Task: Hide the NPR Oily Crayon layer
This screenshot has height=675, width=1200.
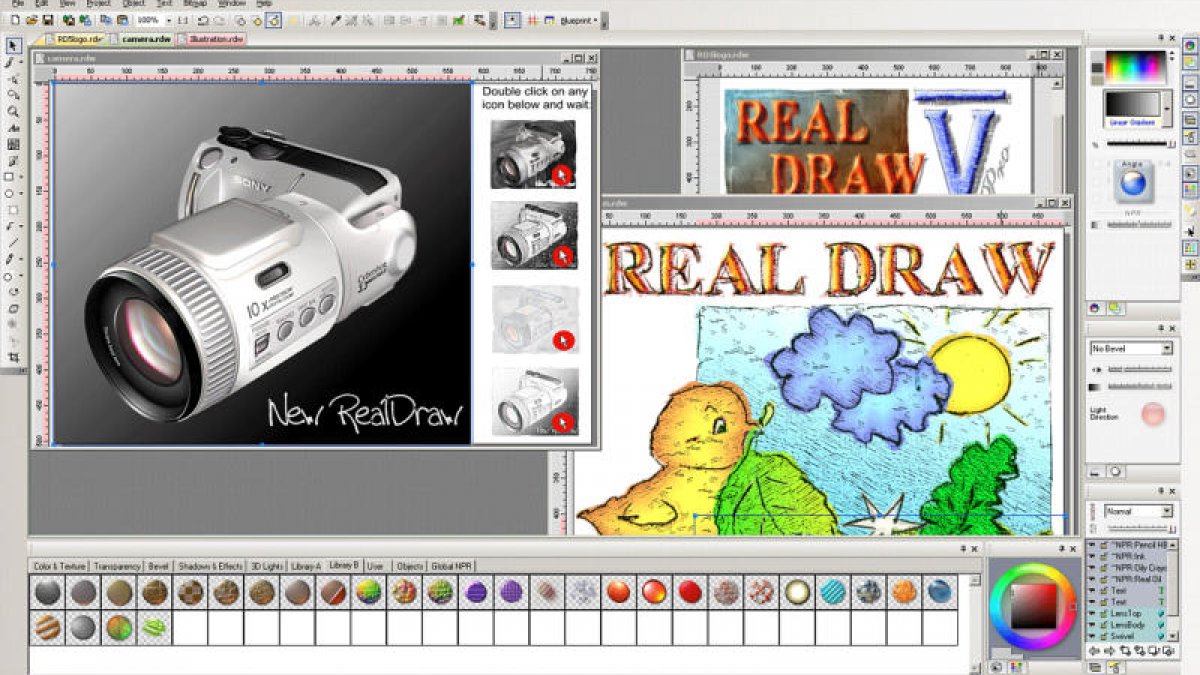Action: pyautogui.click(x=1092, y=567)
